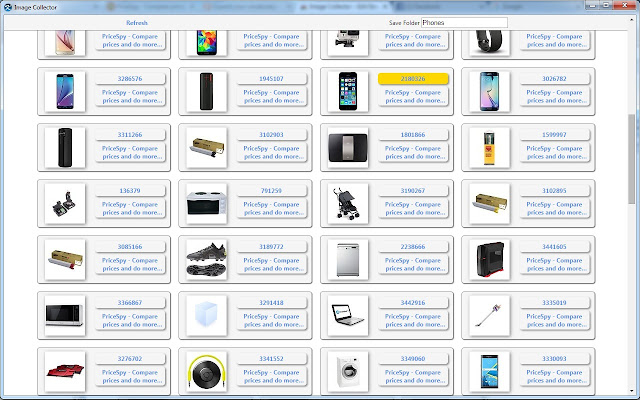Open the PriceSpy link under ID 791259
This screenshot has height=400, width=640.
click(x=271, y=208)
